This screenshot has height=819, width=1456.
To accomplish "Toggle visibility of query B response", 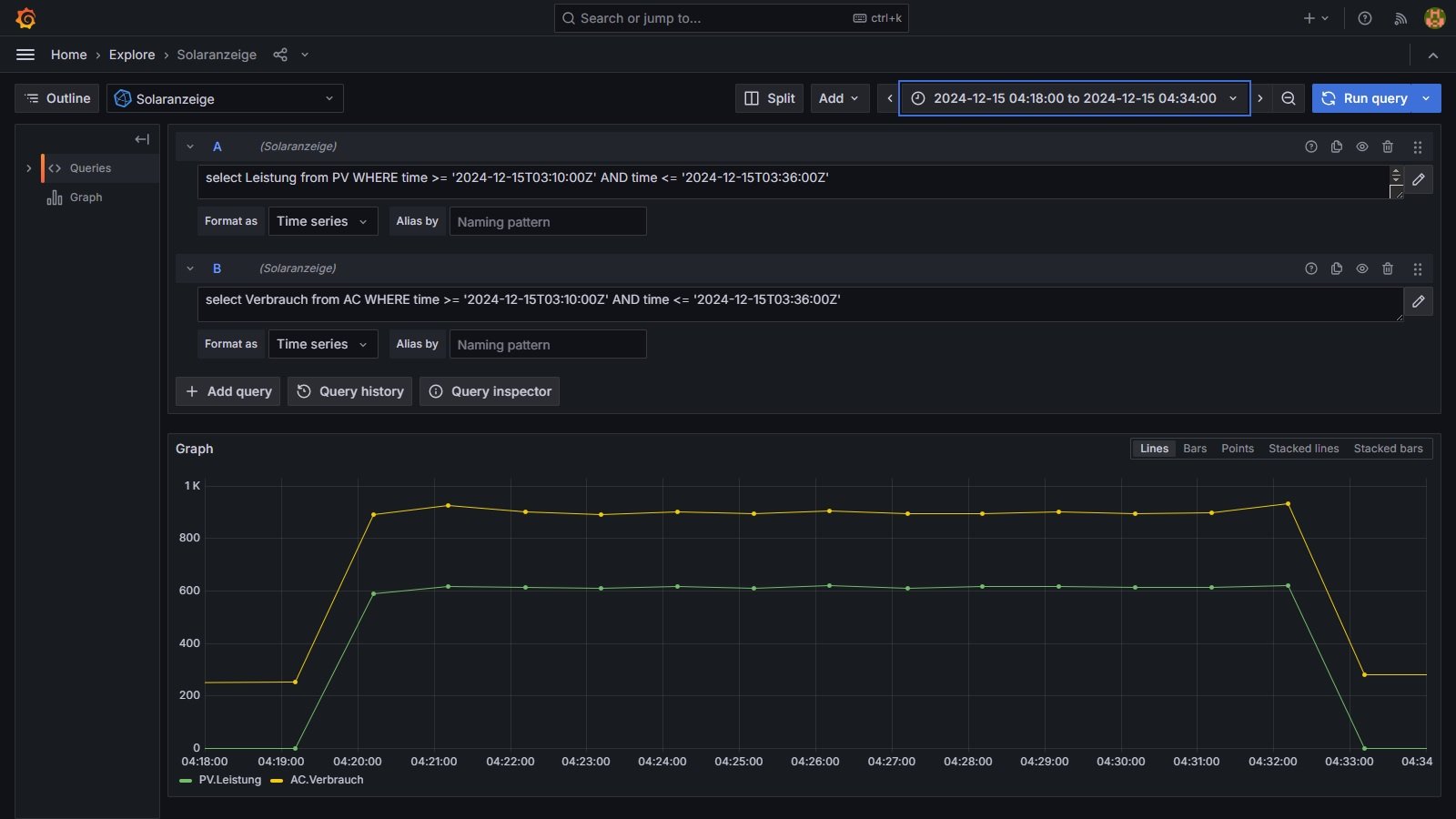I will pyautogui.click(x=1362, y=268).
